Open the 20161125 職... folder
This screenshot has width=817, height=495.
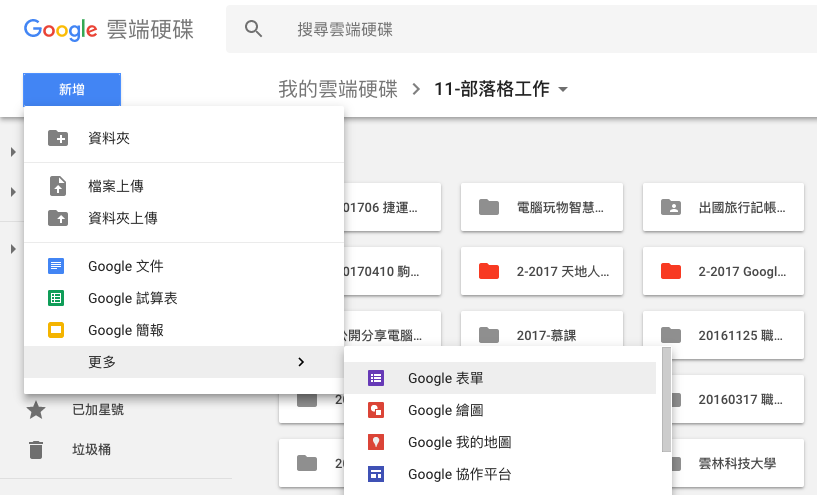(x=723, y=335)
